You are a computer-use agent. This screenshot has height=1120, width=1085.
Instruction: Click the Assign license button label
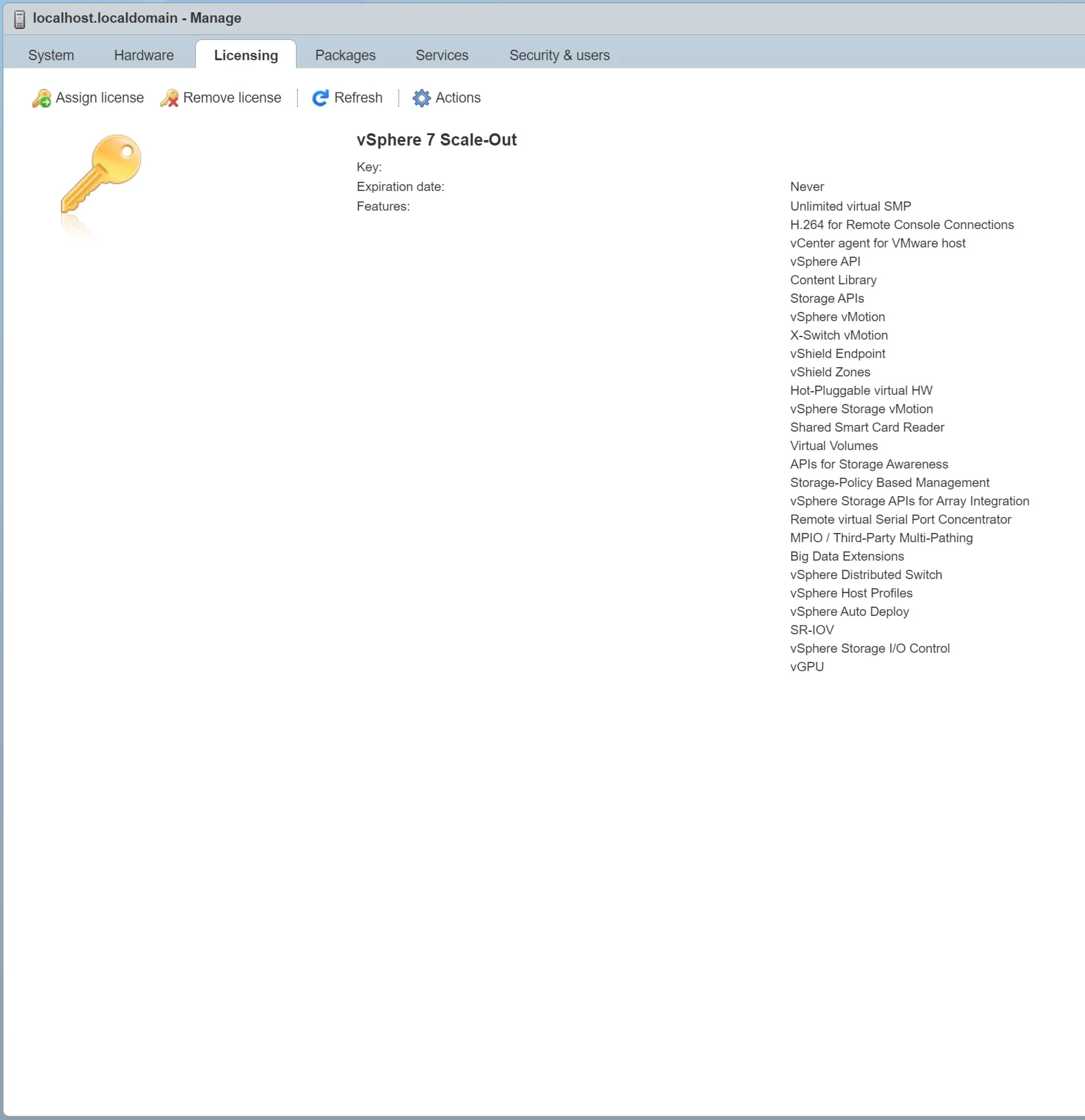(x=99, y=98)
